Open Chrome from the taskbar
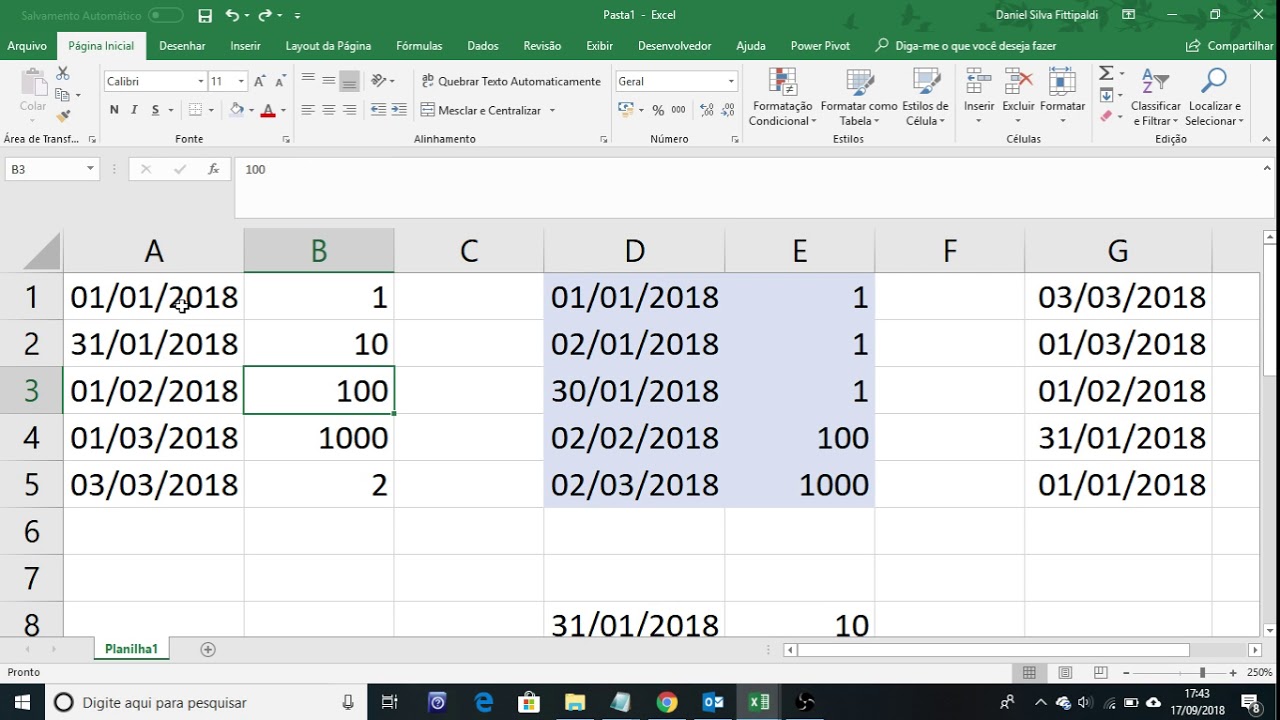The width and height of the screenshot is (1280, 720). click(667, 702)
